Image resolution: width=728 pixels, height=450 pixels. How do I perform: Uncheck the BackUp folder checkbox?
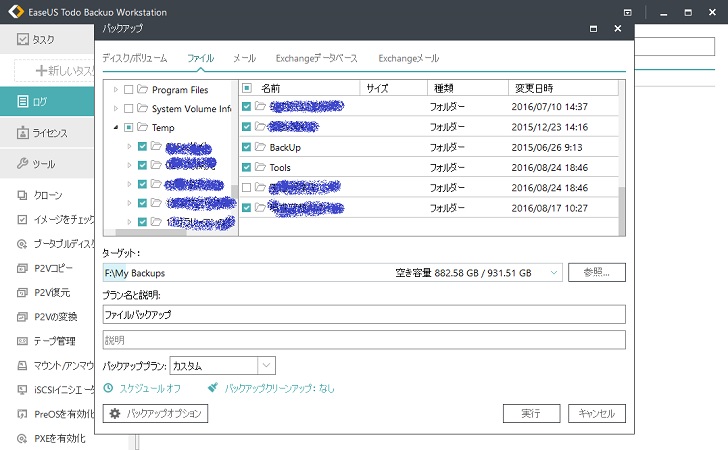click(247, 147)
